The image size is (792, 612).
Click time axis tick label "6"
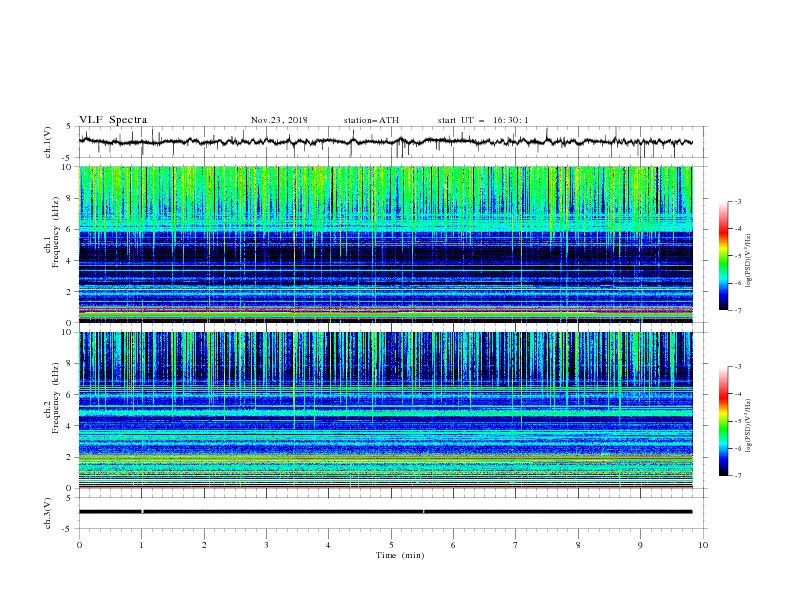click(x=453, y=545)
